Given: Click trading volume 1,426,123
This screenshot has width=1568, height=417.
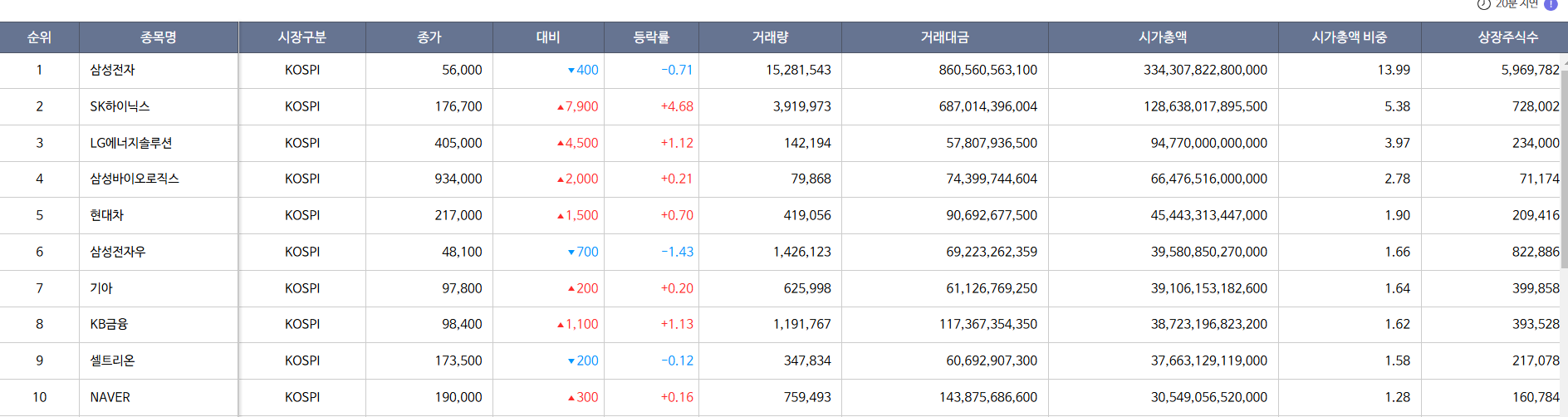Looking at the screenshot, I should tap(801, 252).
